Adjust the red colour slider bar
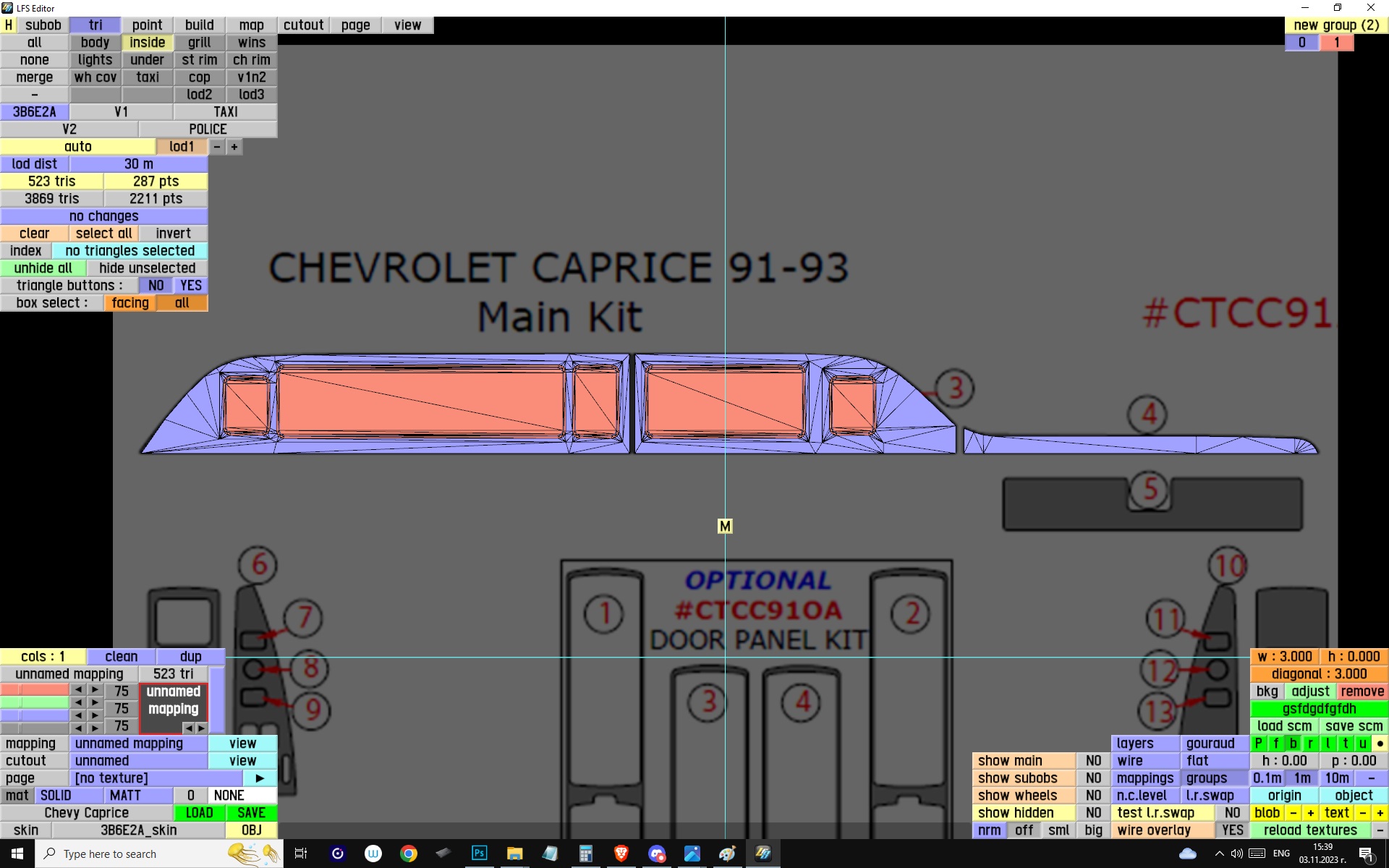Screen dimensions: 1389x868 click(35, 690)
